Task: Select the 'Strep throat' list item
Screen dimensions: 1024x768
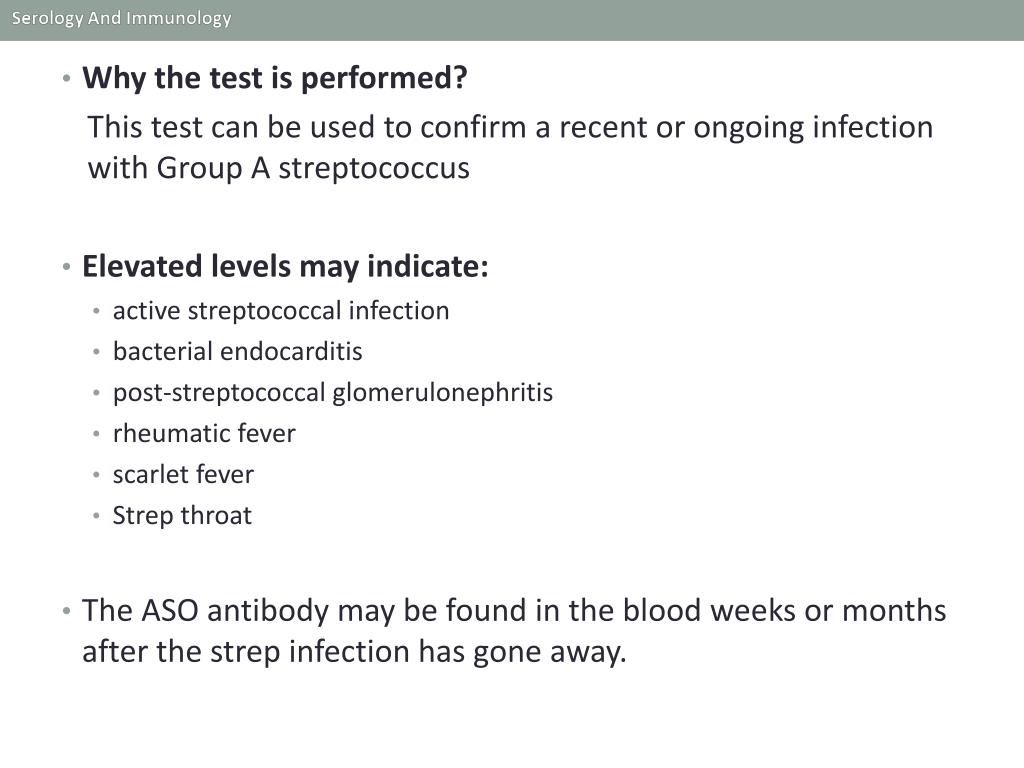Action: point(182,516)
